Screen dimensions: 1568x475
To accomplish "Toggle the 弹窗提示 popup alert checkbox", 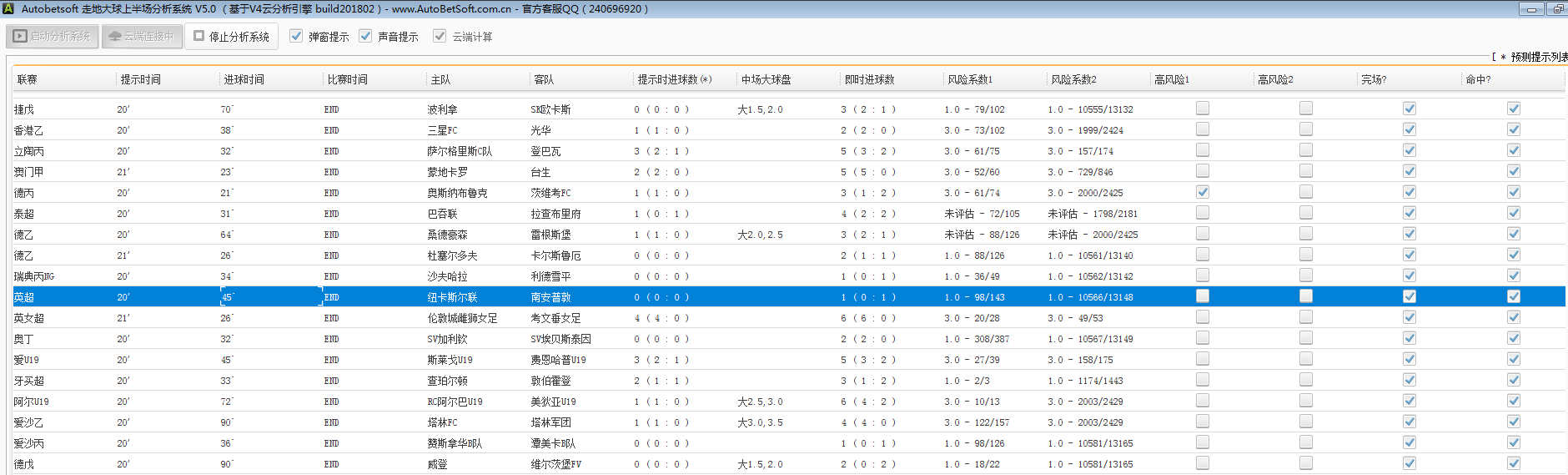I will tap(296, 36).
